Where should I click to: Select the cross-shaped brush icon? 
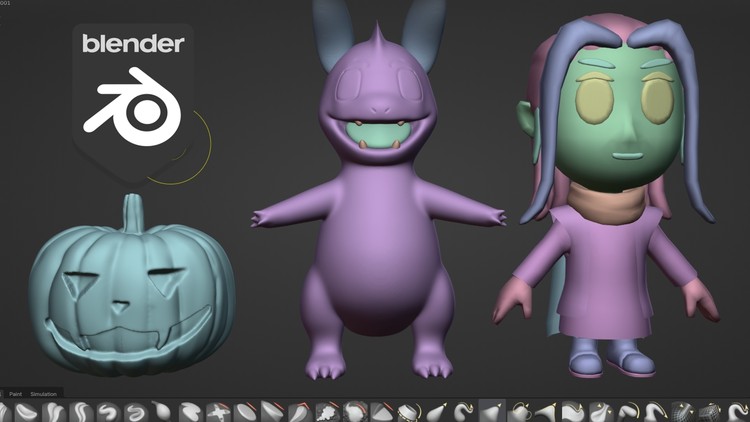coord(218,411)
